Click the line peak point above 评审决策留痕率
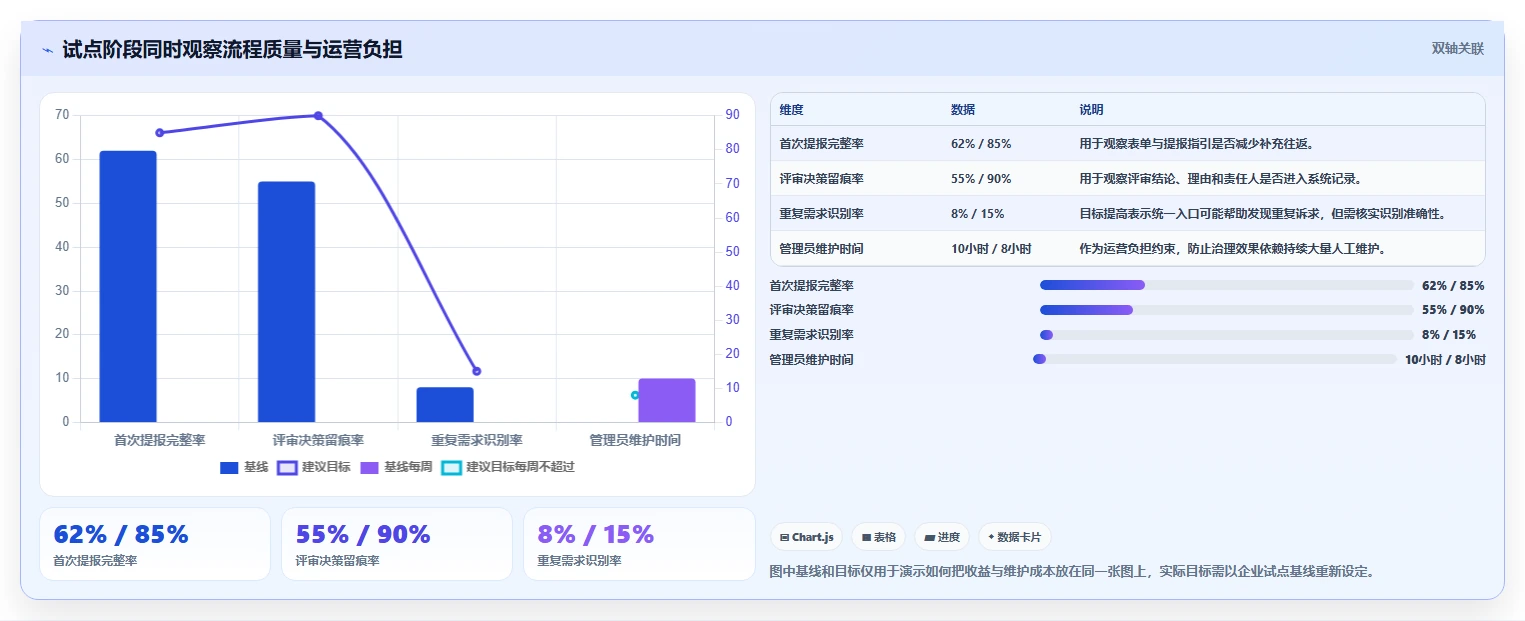Viewport: 1525px width, 621px height. (x=318, y=116)
